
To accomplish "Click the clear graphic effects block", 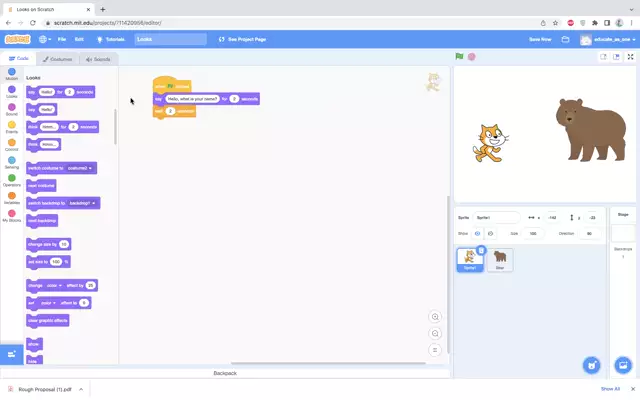I will [48, 321].
